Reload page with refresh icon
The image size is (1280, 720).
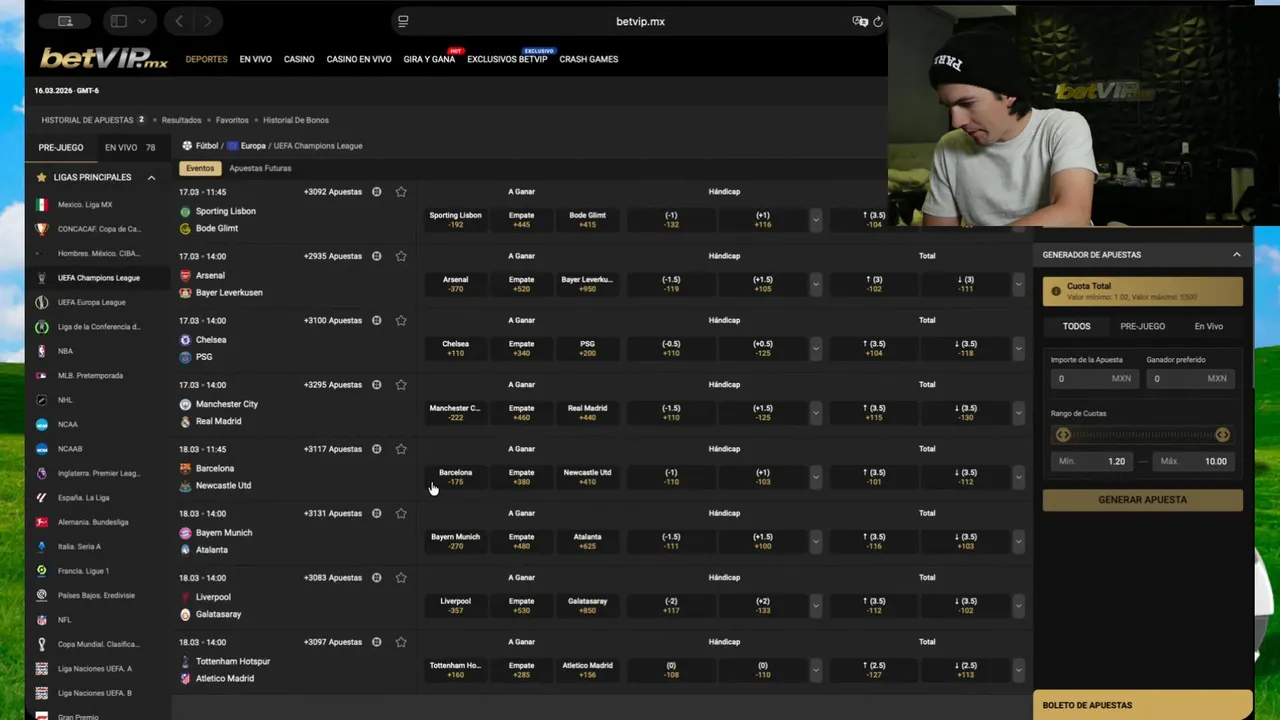[878, 21]
